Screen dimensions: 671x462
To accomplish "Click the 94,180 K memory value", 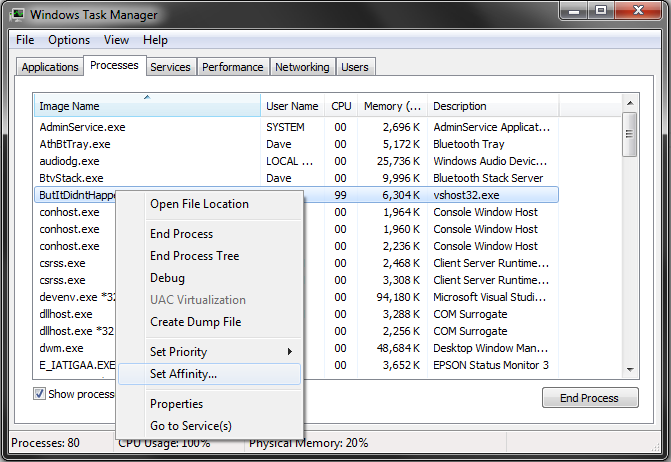I will [x=398, y=297].
